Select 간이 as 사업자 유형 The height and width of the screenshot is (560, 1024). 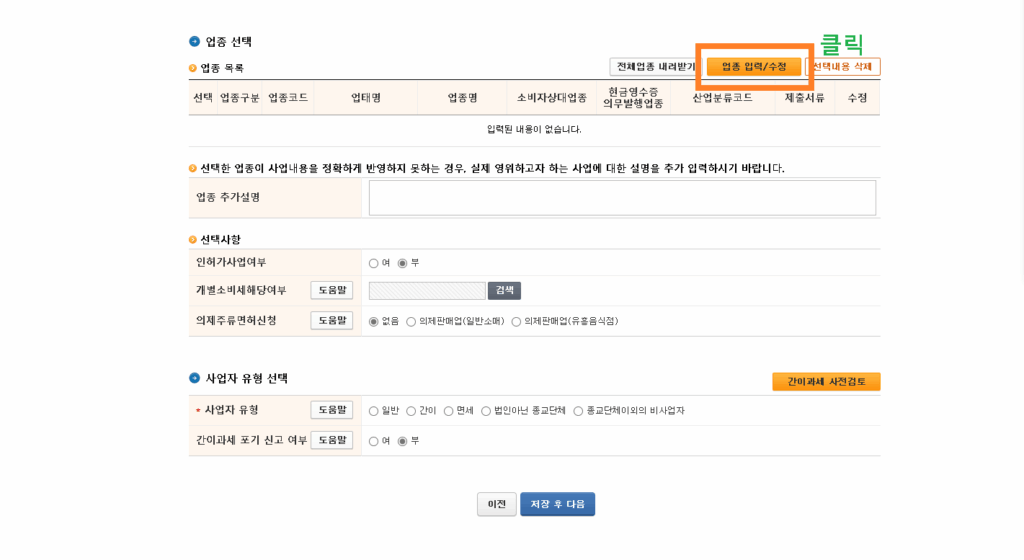pos(411,411)
